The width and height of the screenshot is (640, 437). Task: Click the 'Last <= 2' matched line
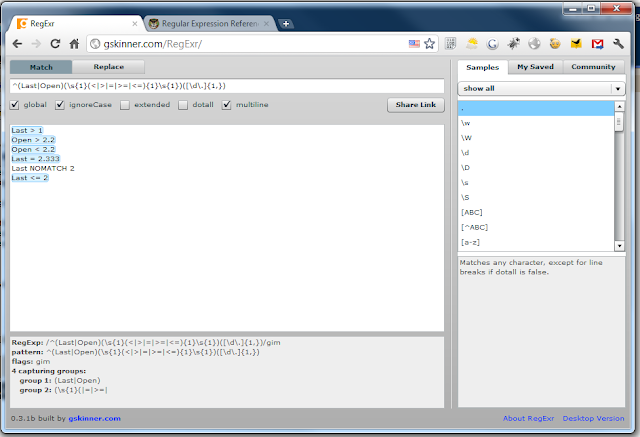coord(30,178)
